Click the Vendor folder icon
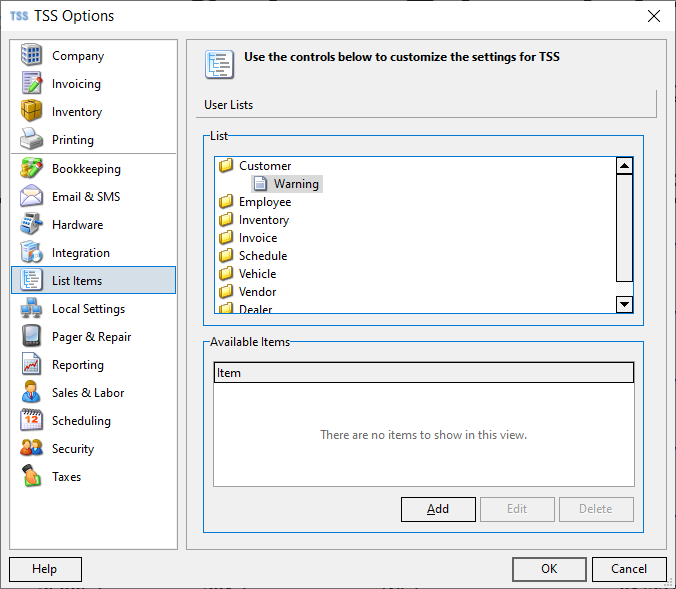The height and width of the screenshot is (589, 676). pos(226,291)
